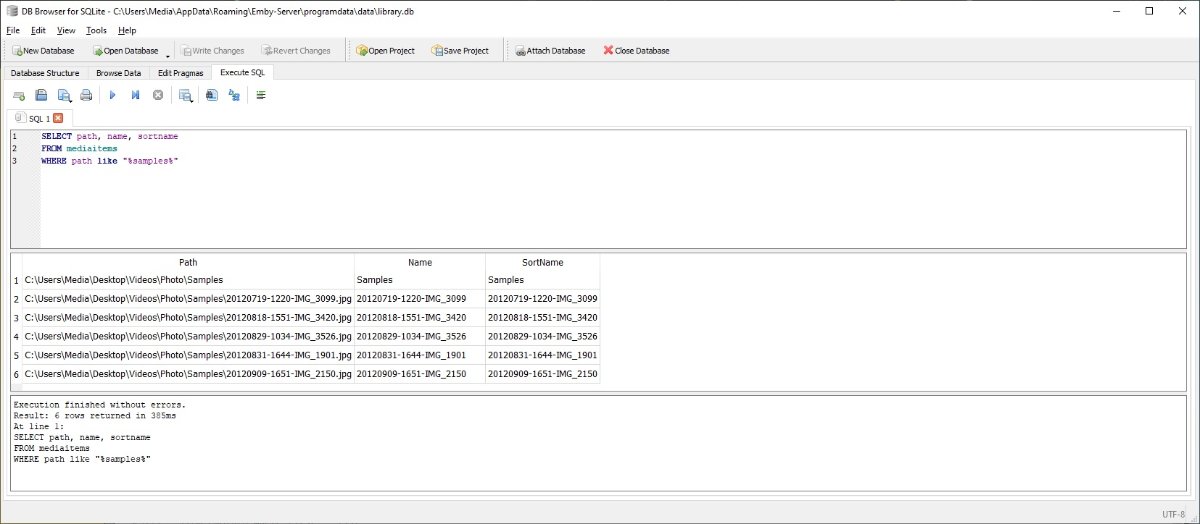
Task: Click 'Execution finished without errors.' message
Action: coord(100,405)
